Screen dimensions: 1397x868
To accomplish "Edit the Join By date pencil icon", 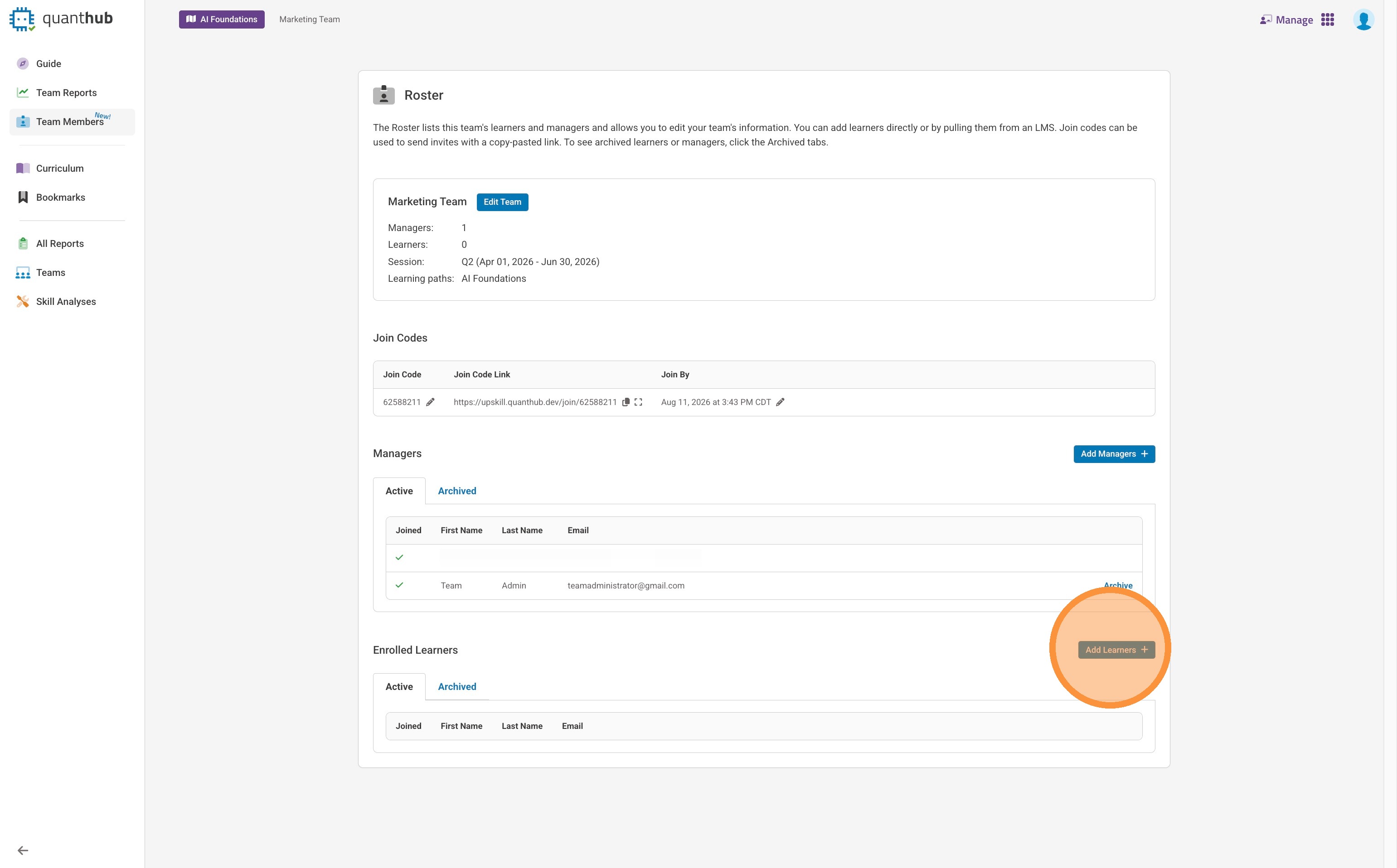I will click(x=780, y=402).
